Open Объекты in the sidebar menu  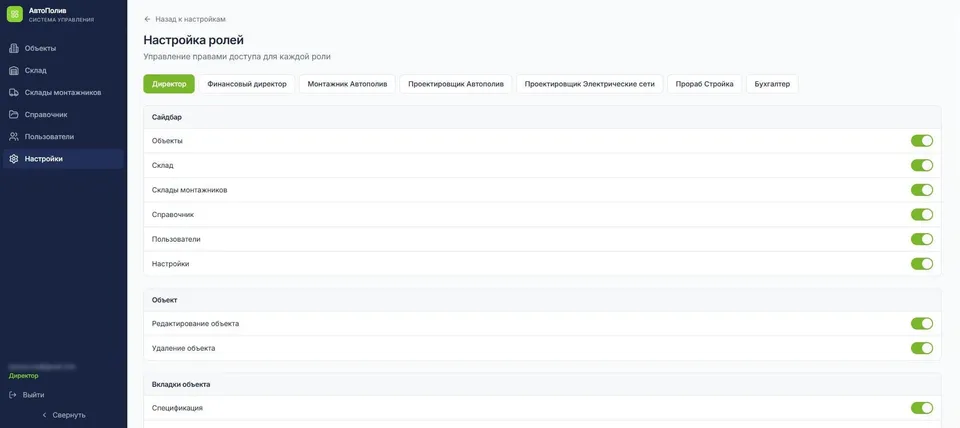click(x=63, y=48)
